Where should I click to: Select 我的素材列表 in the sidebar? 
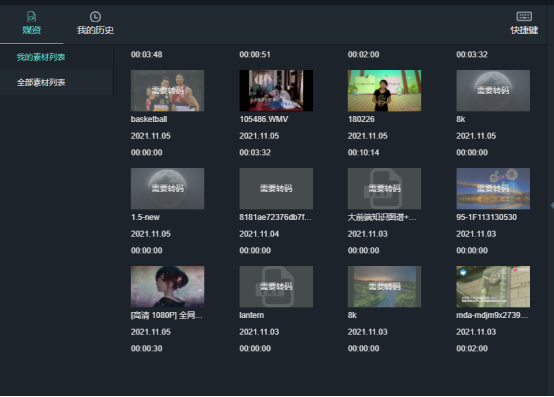(57, 57)
